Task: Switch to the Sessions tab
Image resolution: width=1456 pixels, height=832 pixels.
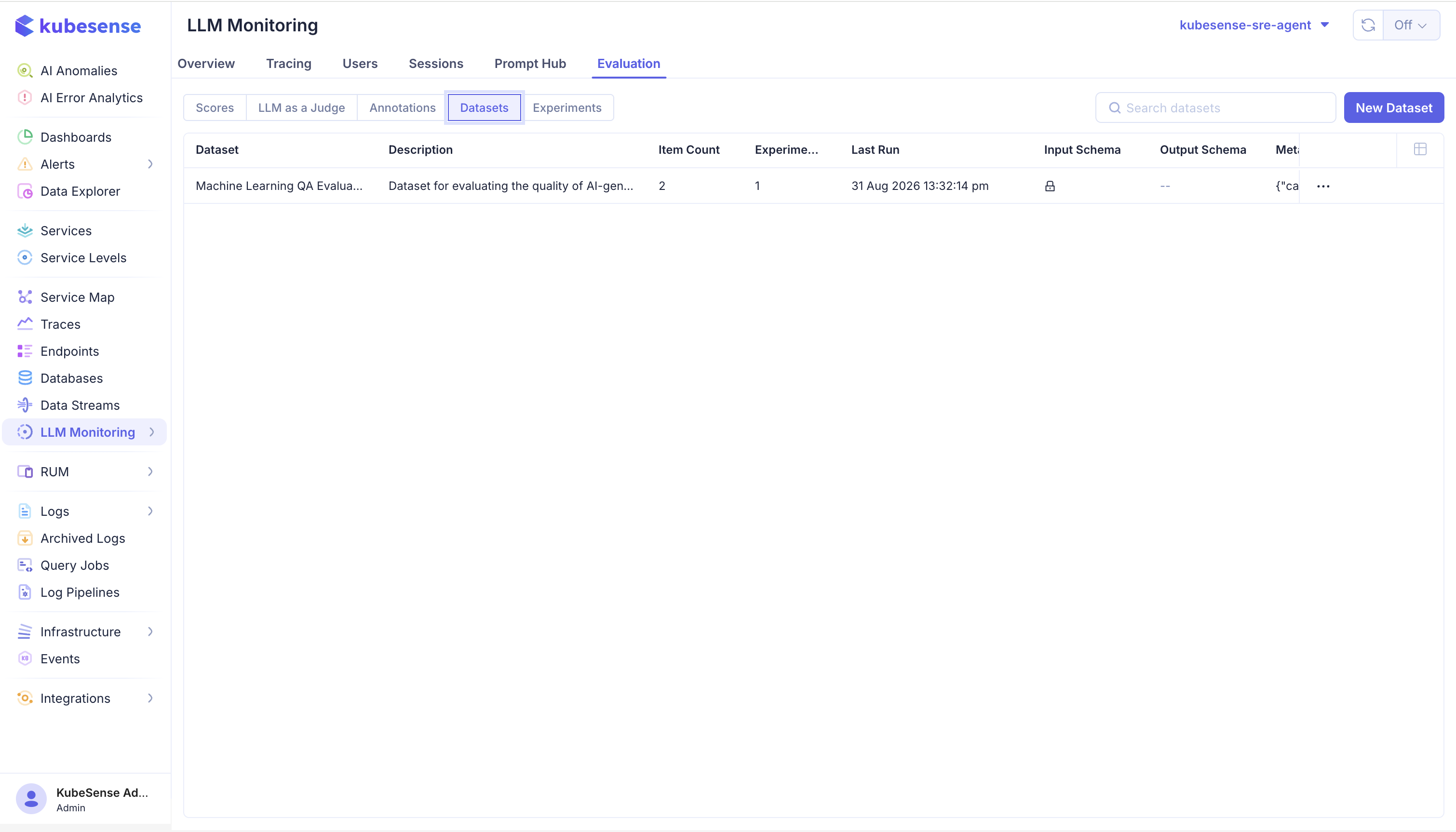Action: tap(436, 64)
